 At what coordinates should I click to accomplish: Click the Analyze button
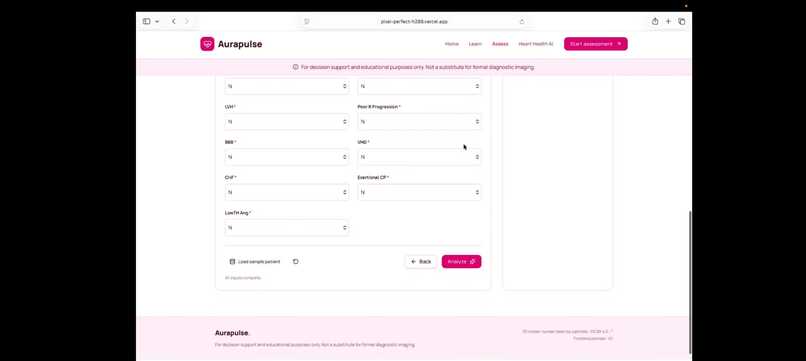tap(462, 262)
